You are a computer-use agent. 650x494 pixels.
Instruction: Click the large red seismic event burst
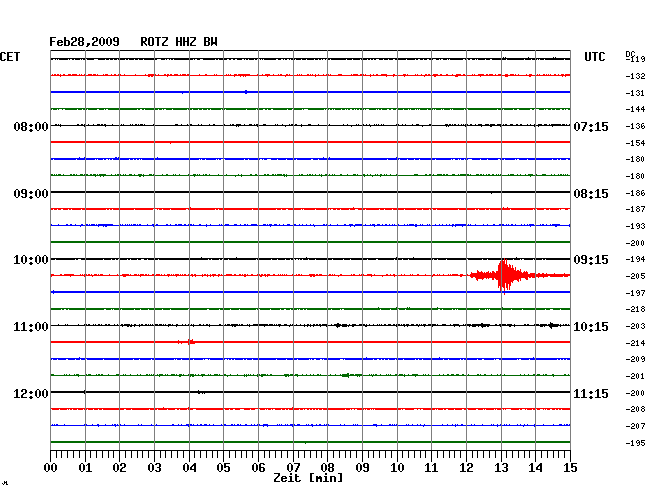pyautogui.click(x=503, y=275)
